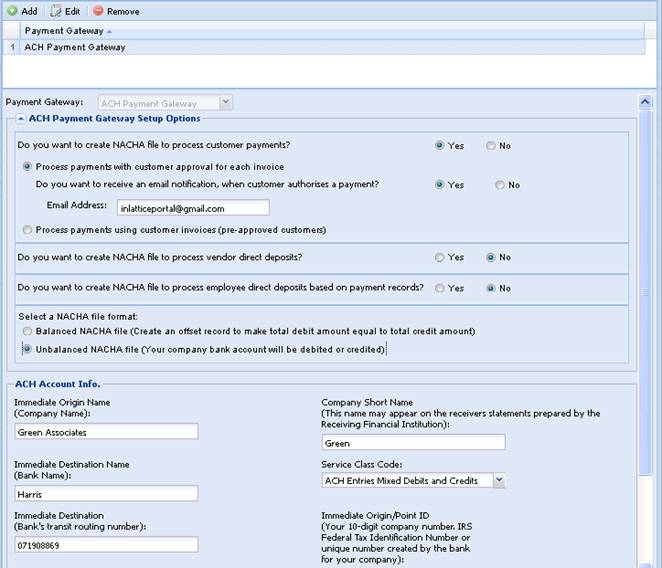This screenshot has width=662, height=568.
Task: Select pre-approved customers invoice processing option
Action: pos(27,230)
